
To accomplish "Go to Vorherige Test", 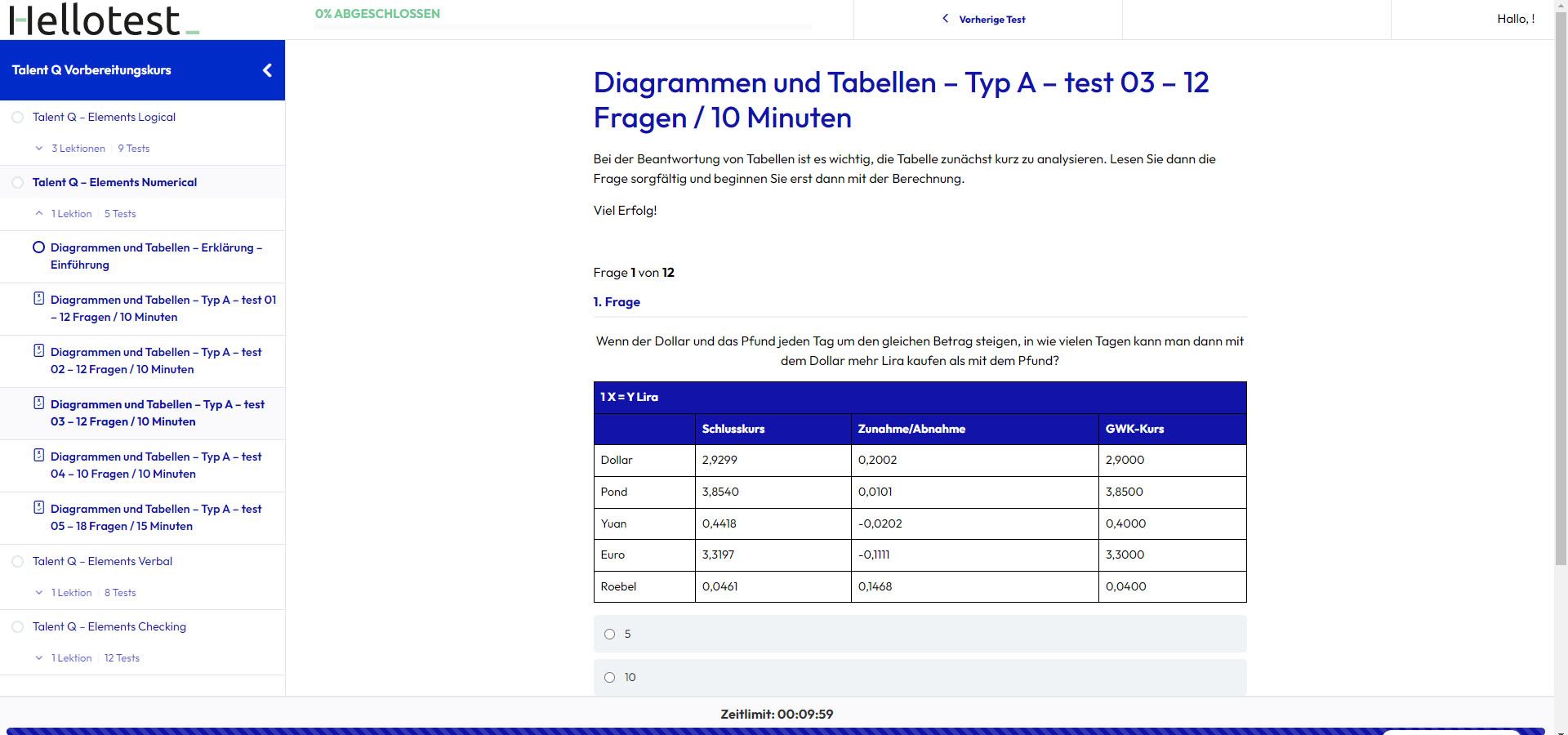I will (991, 20).
